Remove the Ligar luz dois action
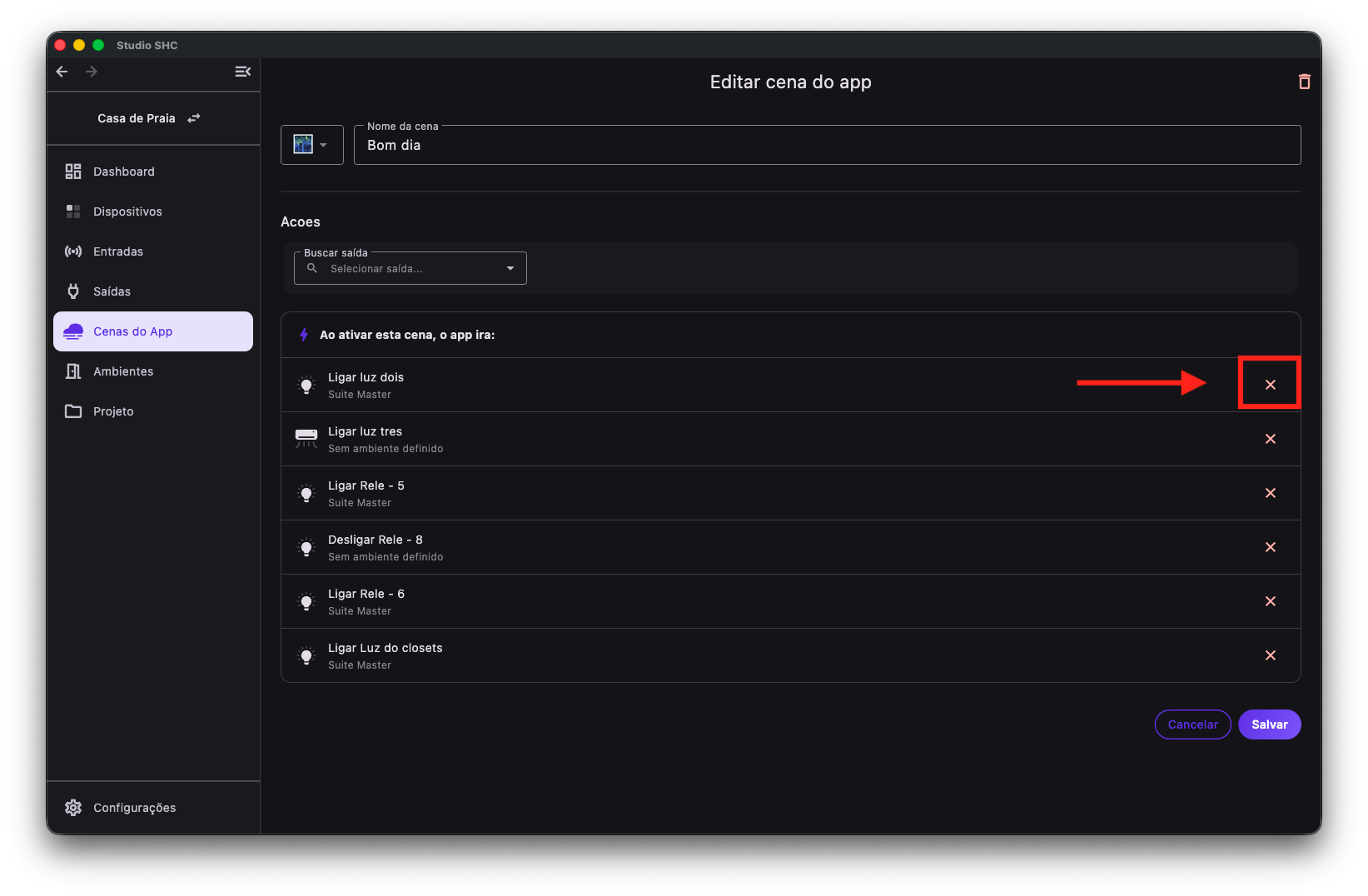Viewport: 1368px width, 896px height. pyautogui.click(x=1271, y=385)
